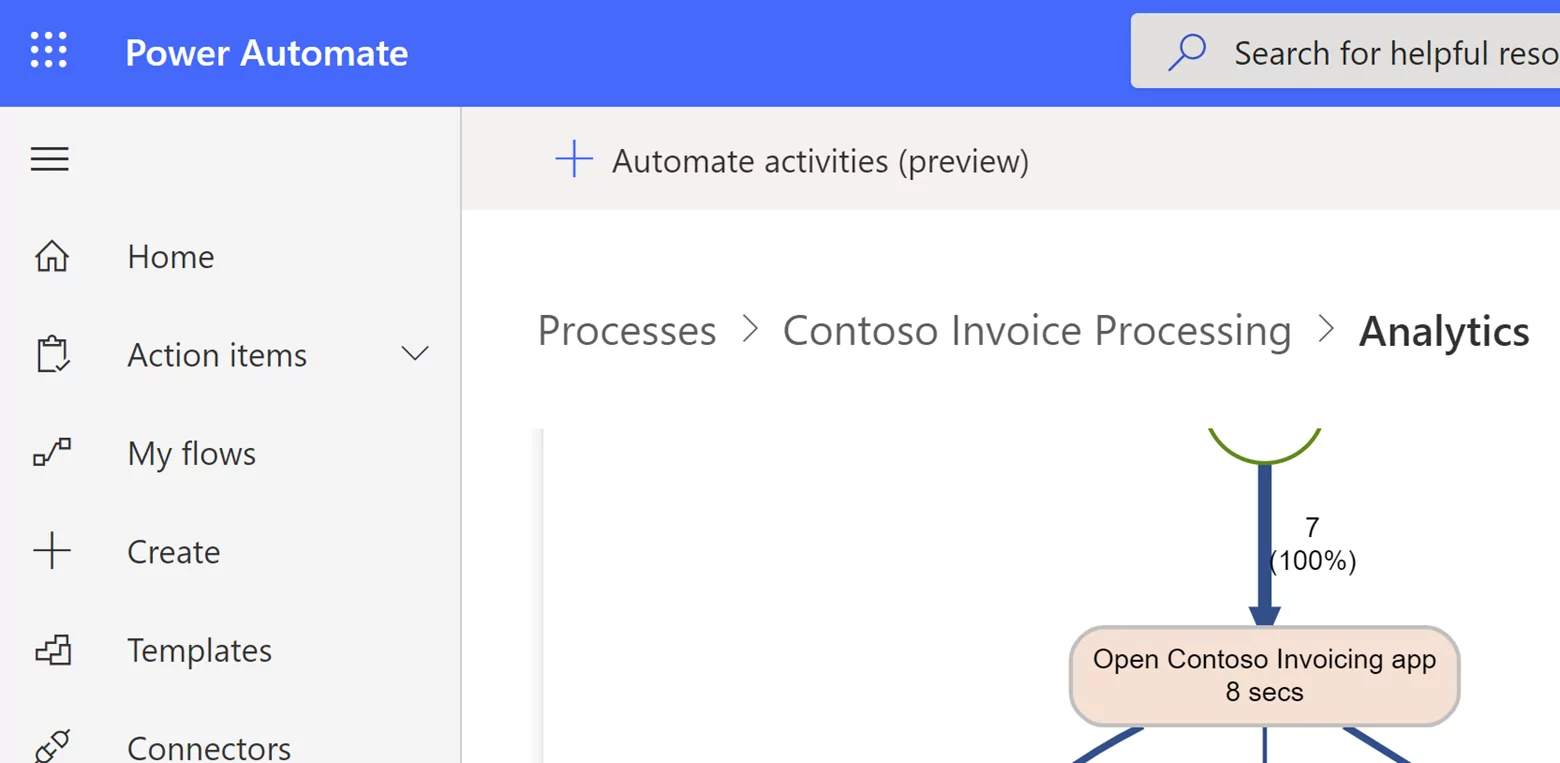Navigate to Processes breadcrumb

pos(627,331)
